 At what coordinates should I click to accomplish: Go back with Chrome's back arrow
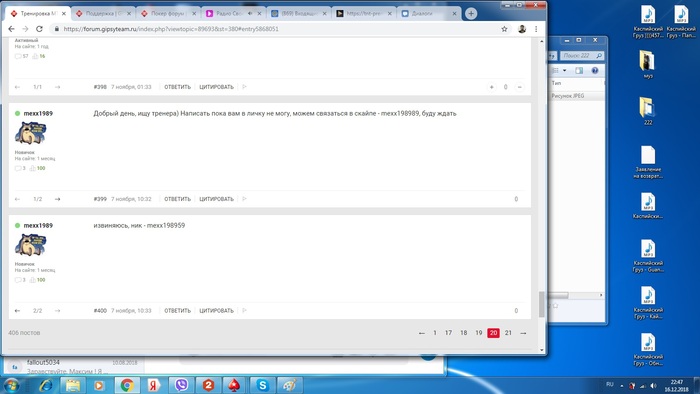(12, 29)
